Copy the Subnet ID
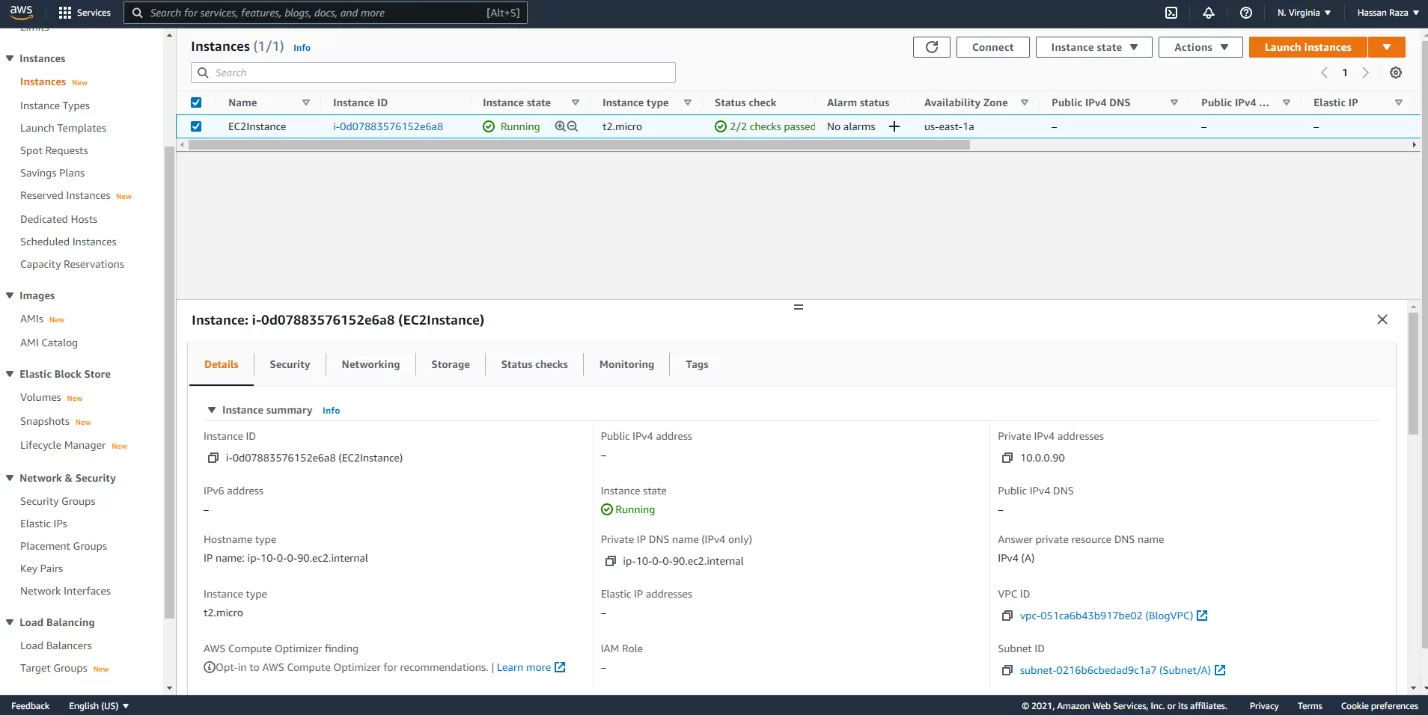 [x=1007, y=670]
